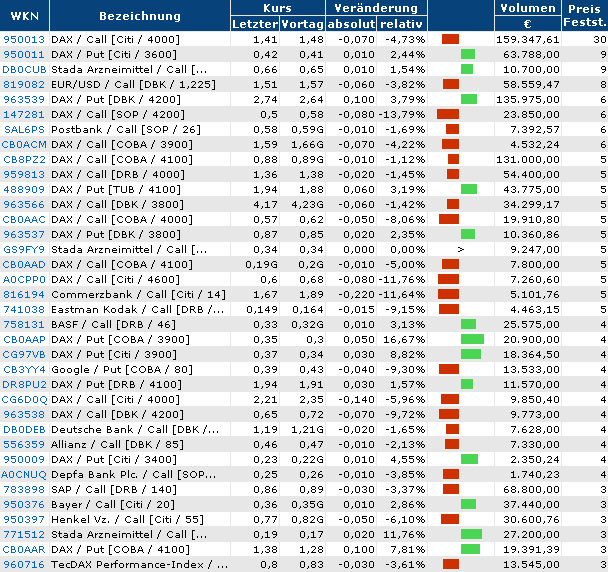Open WKN link 960716
The height and width of the screenshot is (572, 608).
coord(24,565)
